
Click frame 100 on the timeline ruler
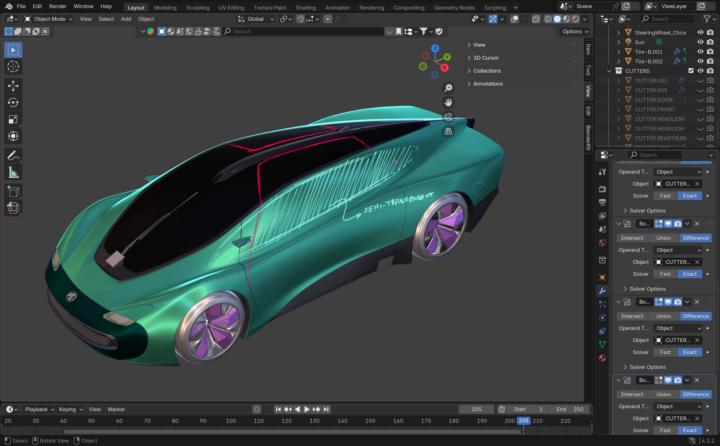pos(230,421)
